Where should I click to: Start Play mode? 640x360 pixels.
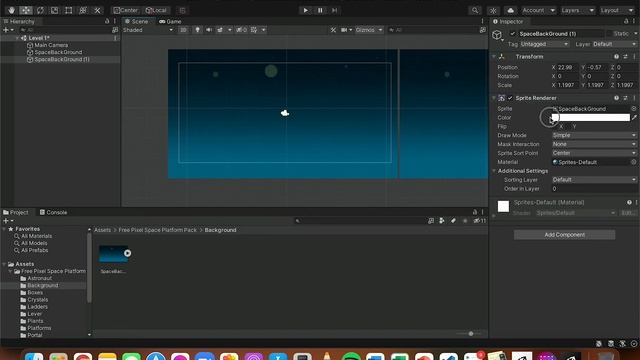coord(305,10)
